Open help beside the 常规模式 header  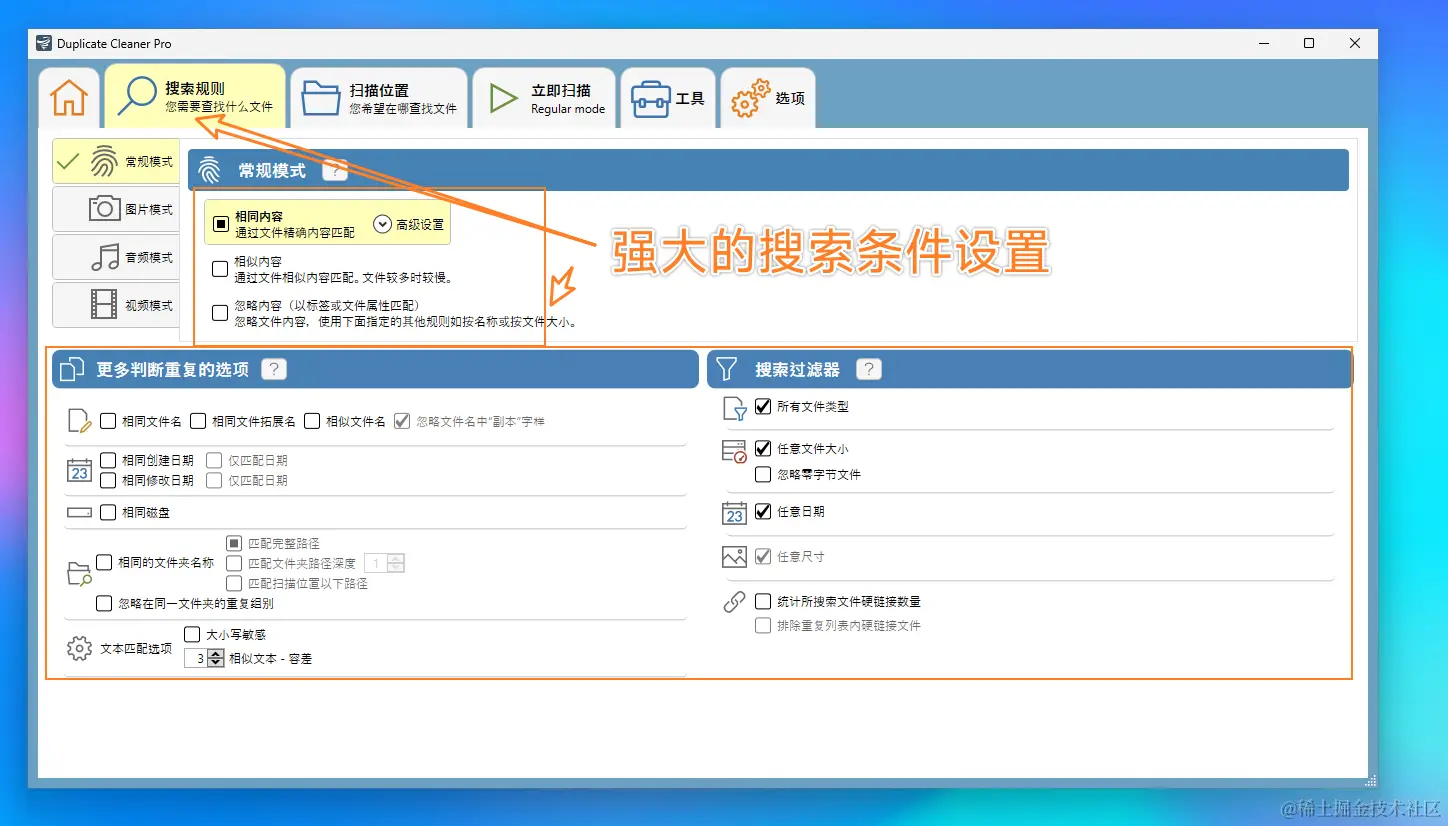pos(335,170)
